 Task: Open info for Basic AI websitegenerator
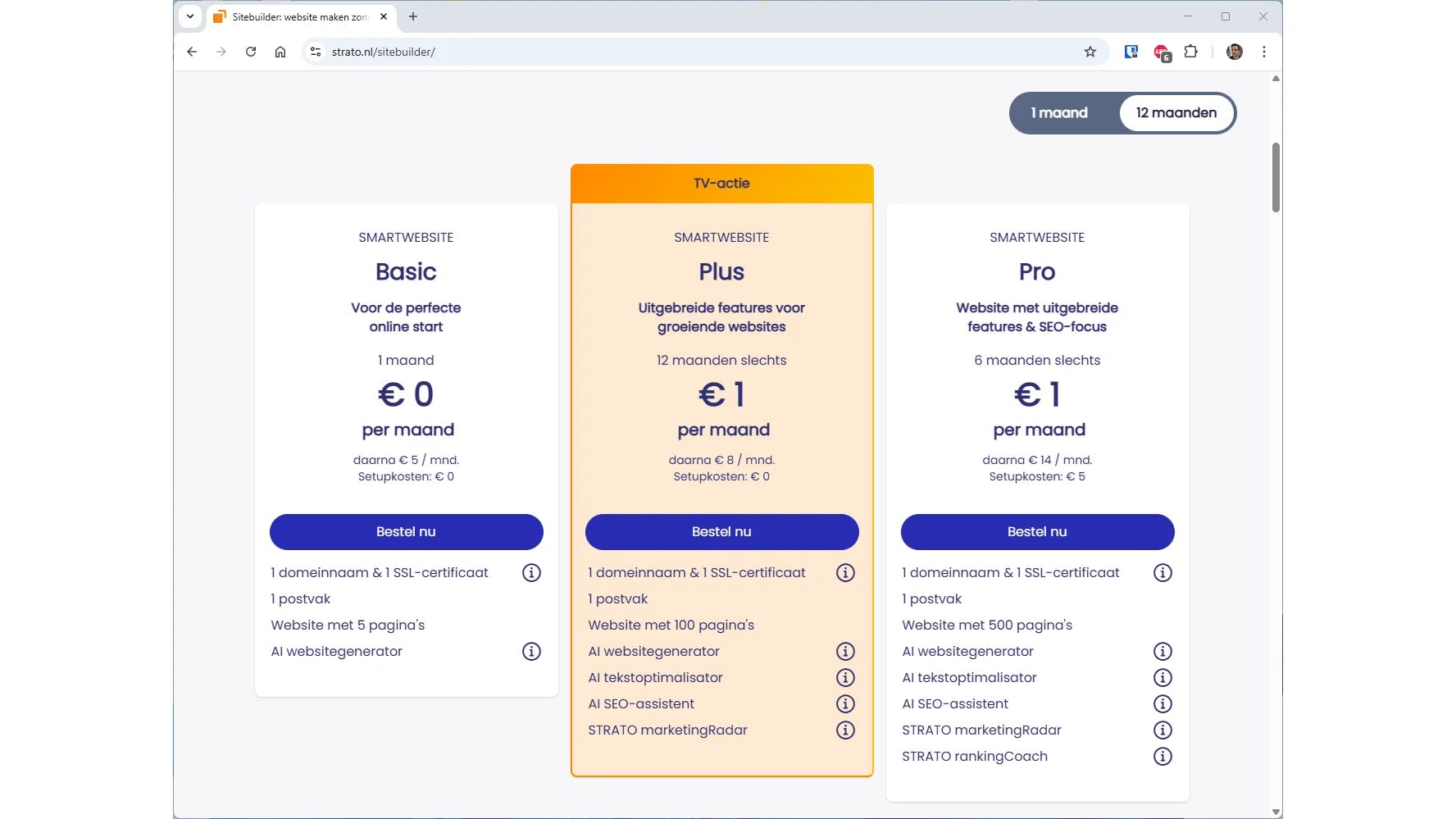(x=531, y=652)
